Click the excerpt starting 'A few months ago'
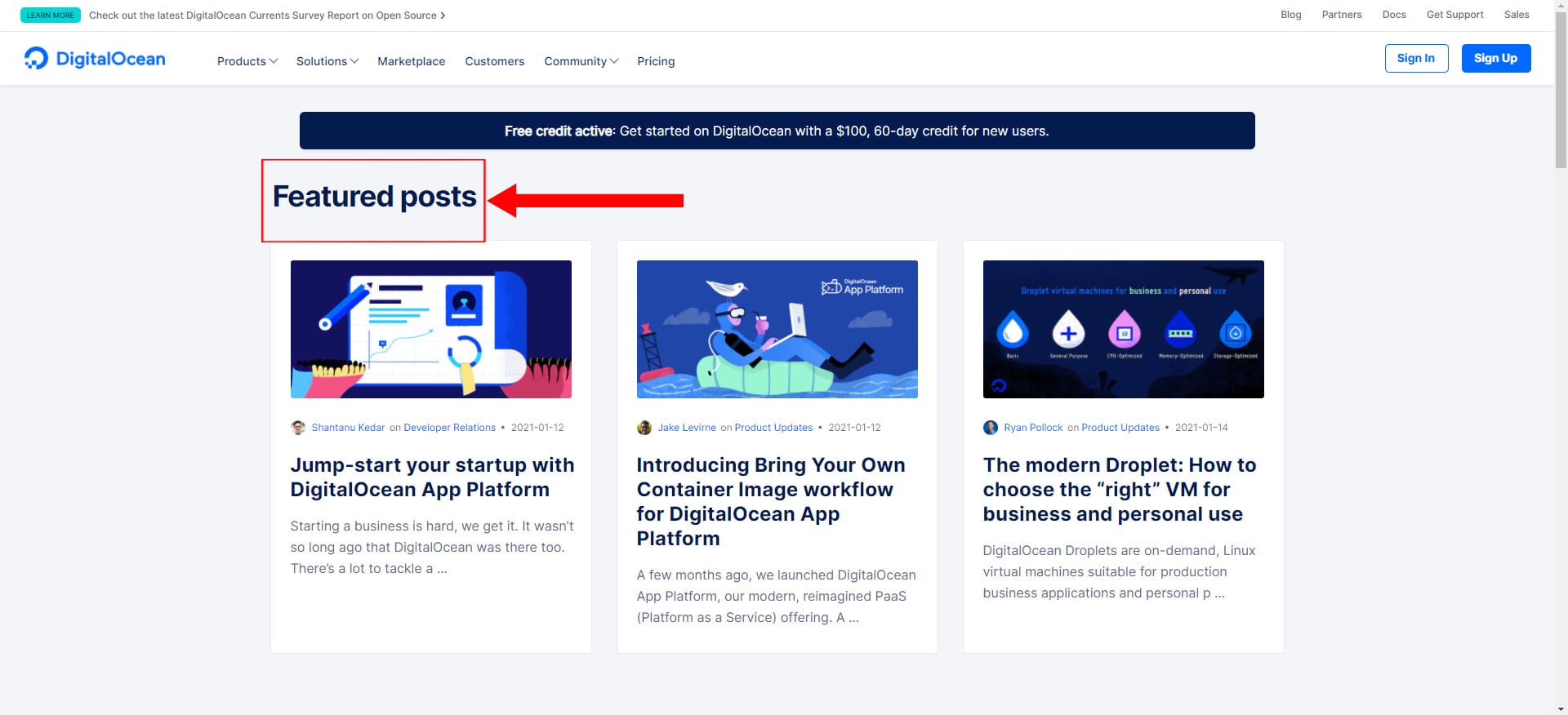1568x715 pixels. coord(777,597)
